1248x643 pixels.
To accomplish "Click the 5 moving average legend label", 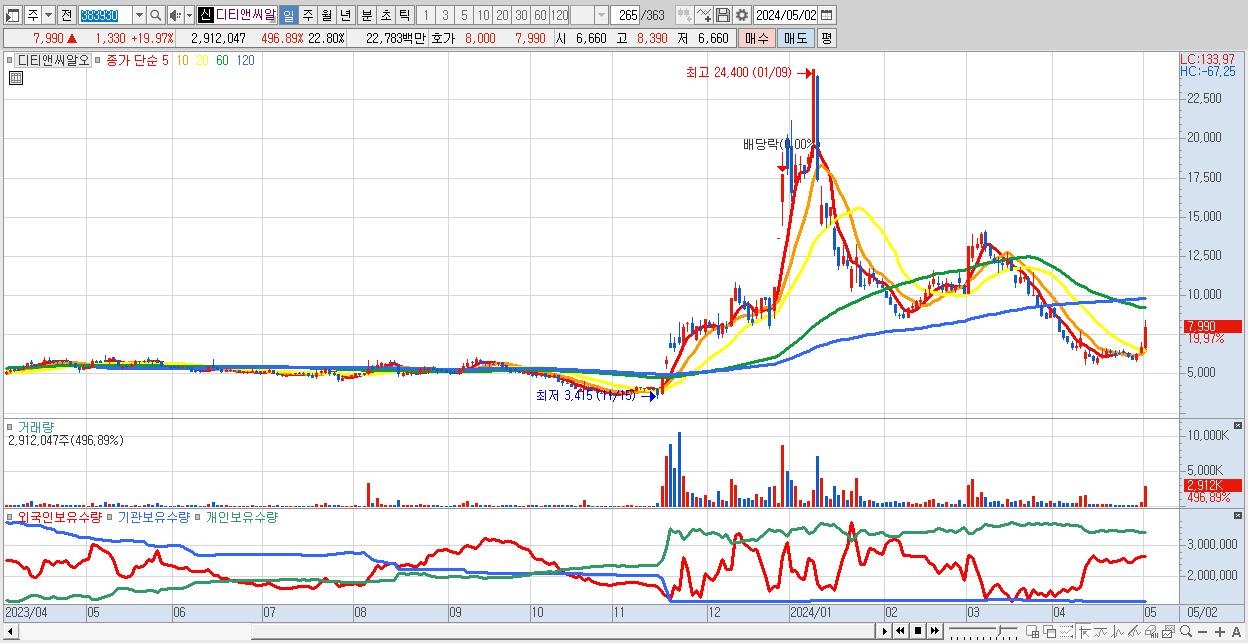I will click(x=165, y=60).
